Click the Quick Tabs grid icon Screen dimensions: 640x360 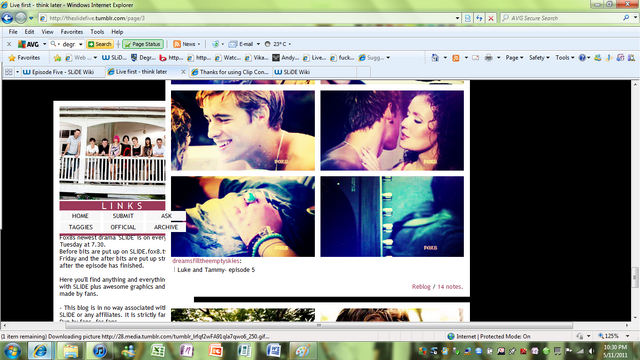tap(8, 72)
